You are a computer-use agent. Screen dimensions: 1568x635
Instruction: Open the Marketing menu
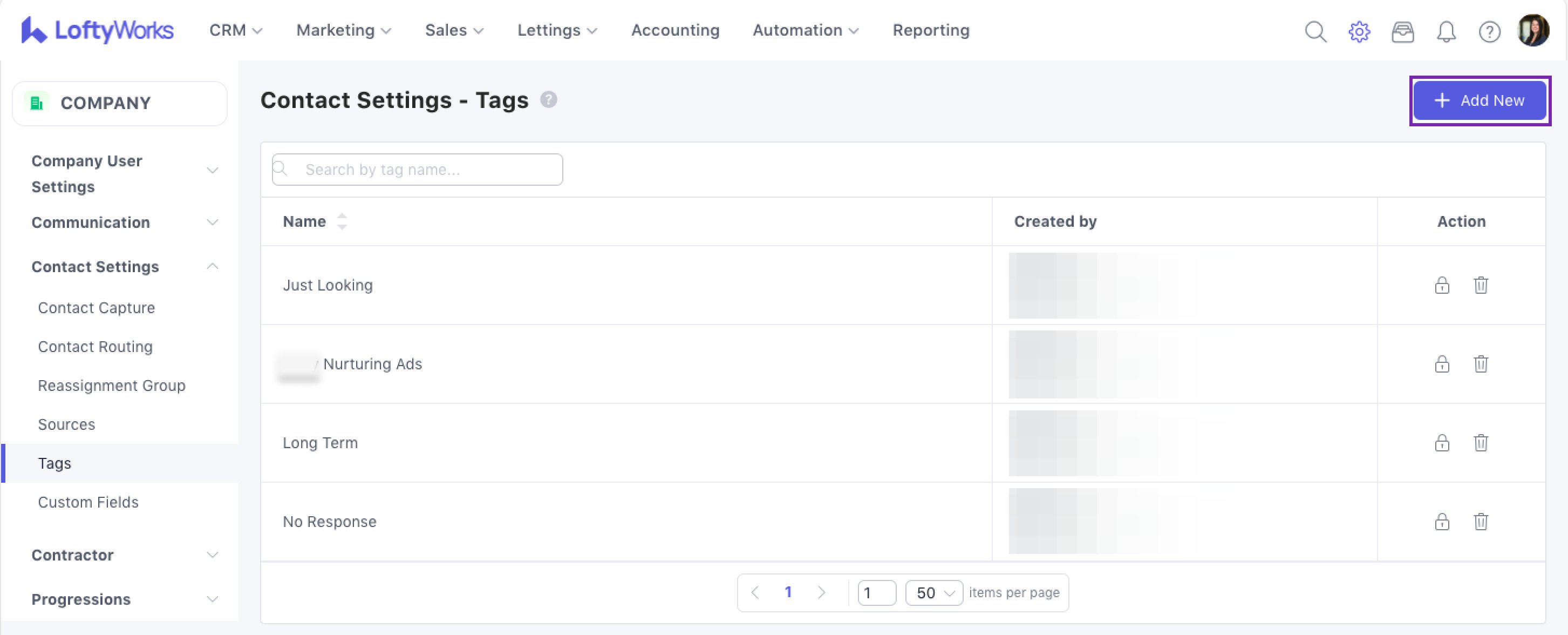(x=343, y=30)
